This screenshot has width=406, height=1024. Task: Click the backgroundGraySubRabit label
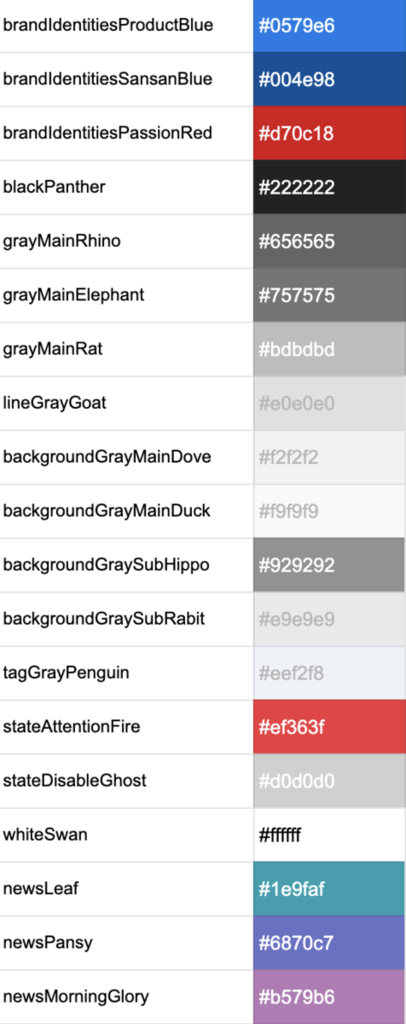click(x=104, y=618)
